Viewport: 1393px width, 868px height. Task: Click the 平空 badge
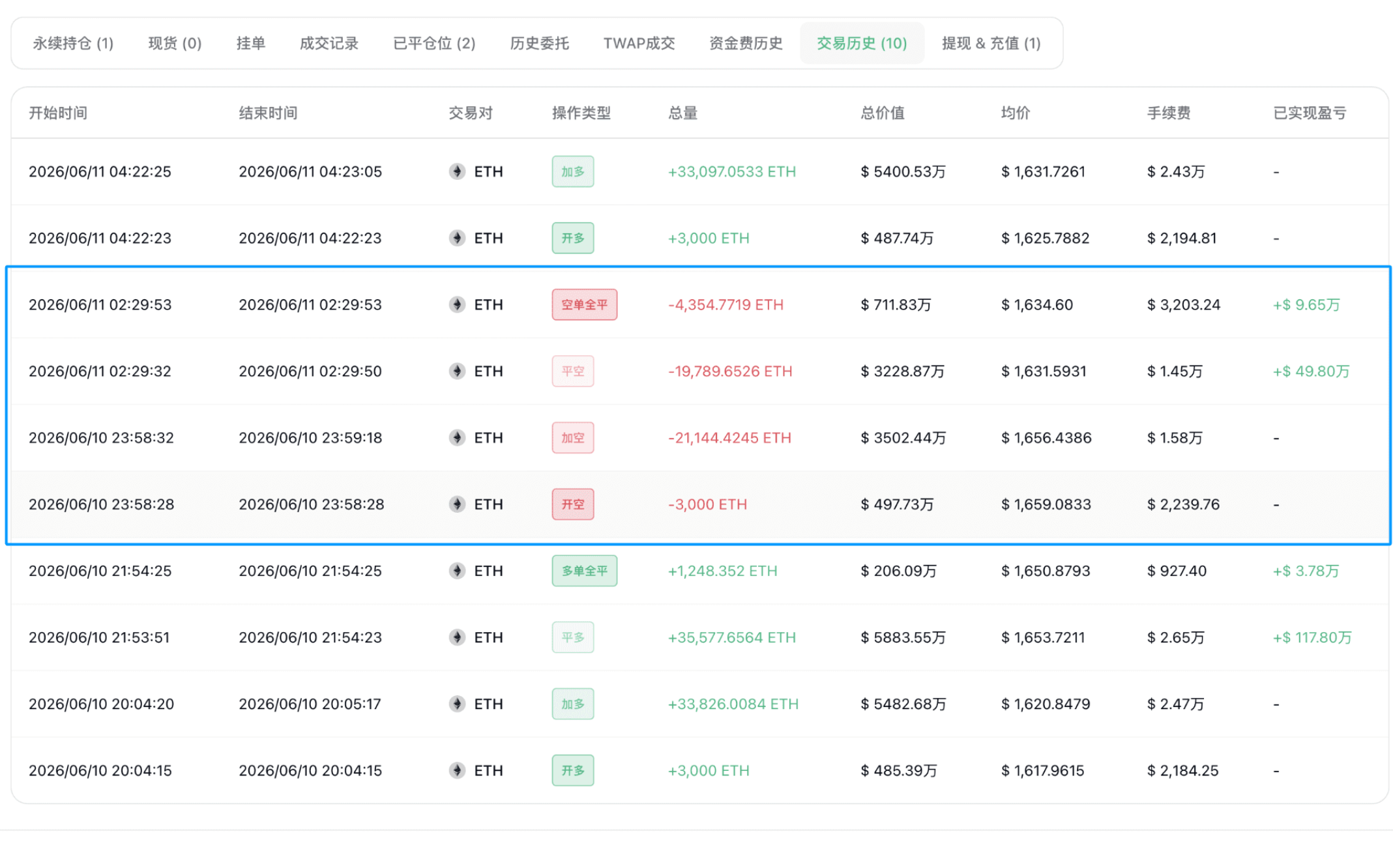[x=572, y=371]
